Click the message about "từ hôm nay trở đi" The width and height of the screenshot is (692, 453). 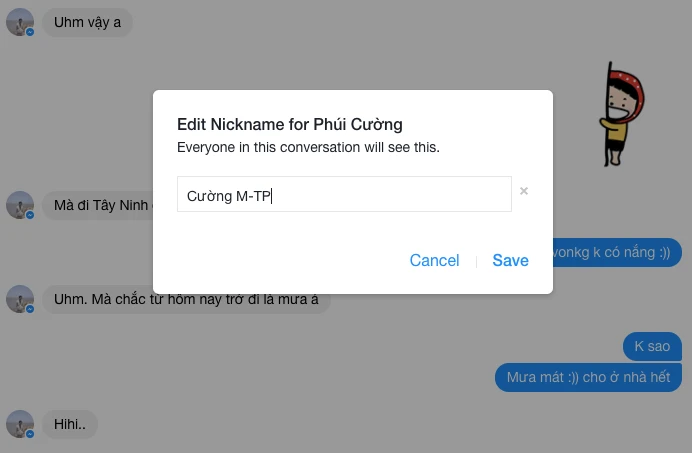(186, 299)
